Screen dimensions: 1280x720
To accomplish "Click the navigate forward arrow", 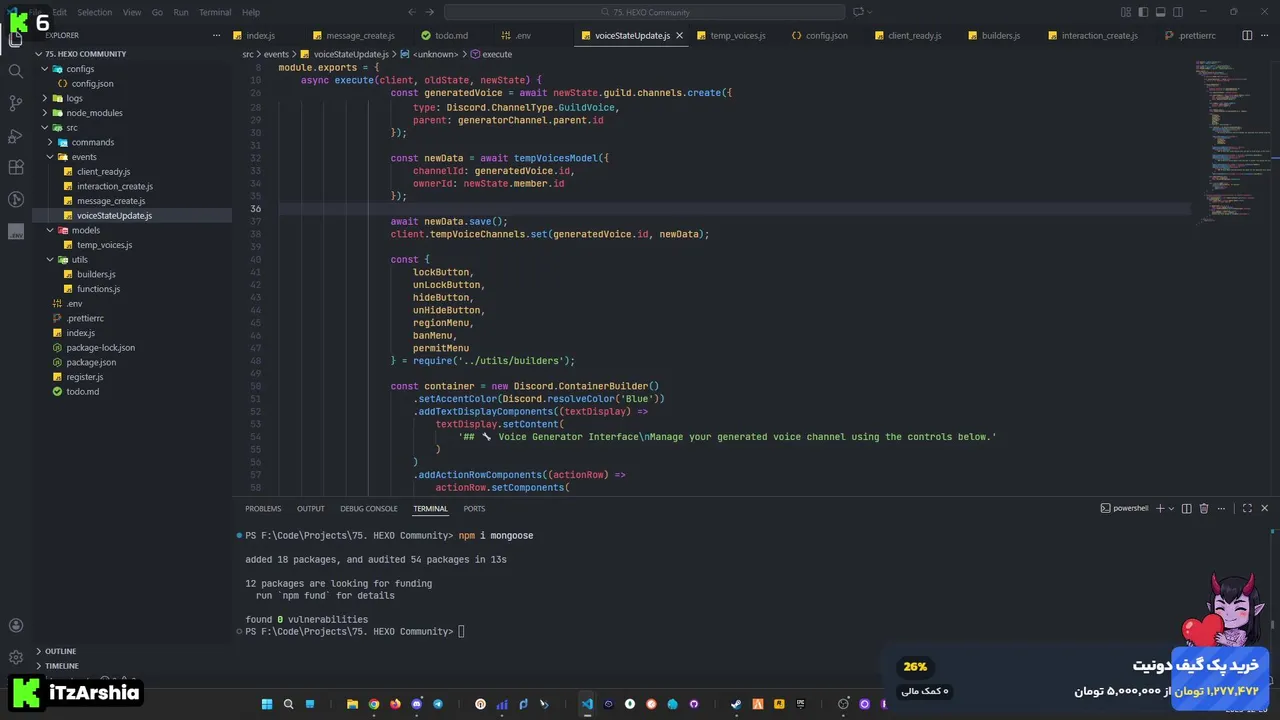I will point(431,12).
